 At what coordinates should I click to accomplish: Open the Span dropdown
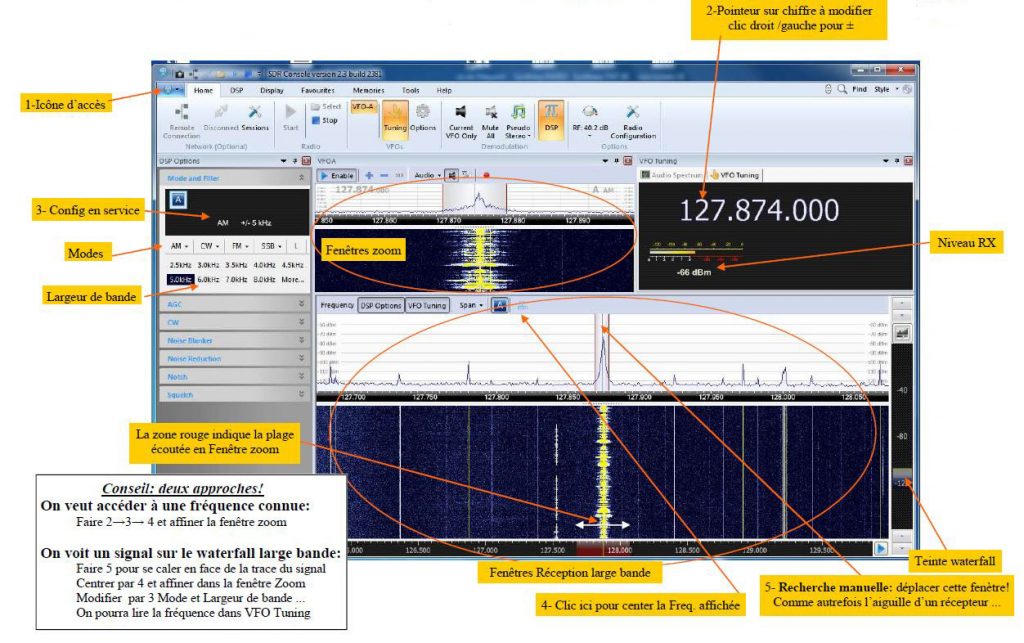click(471, 305)
